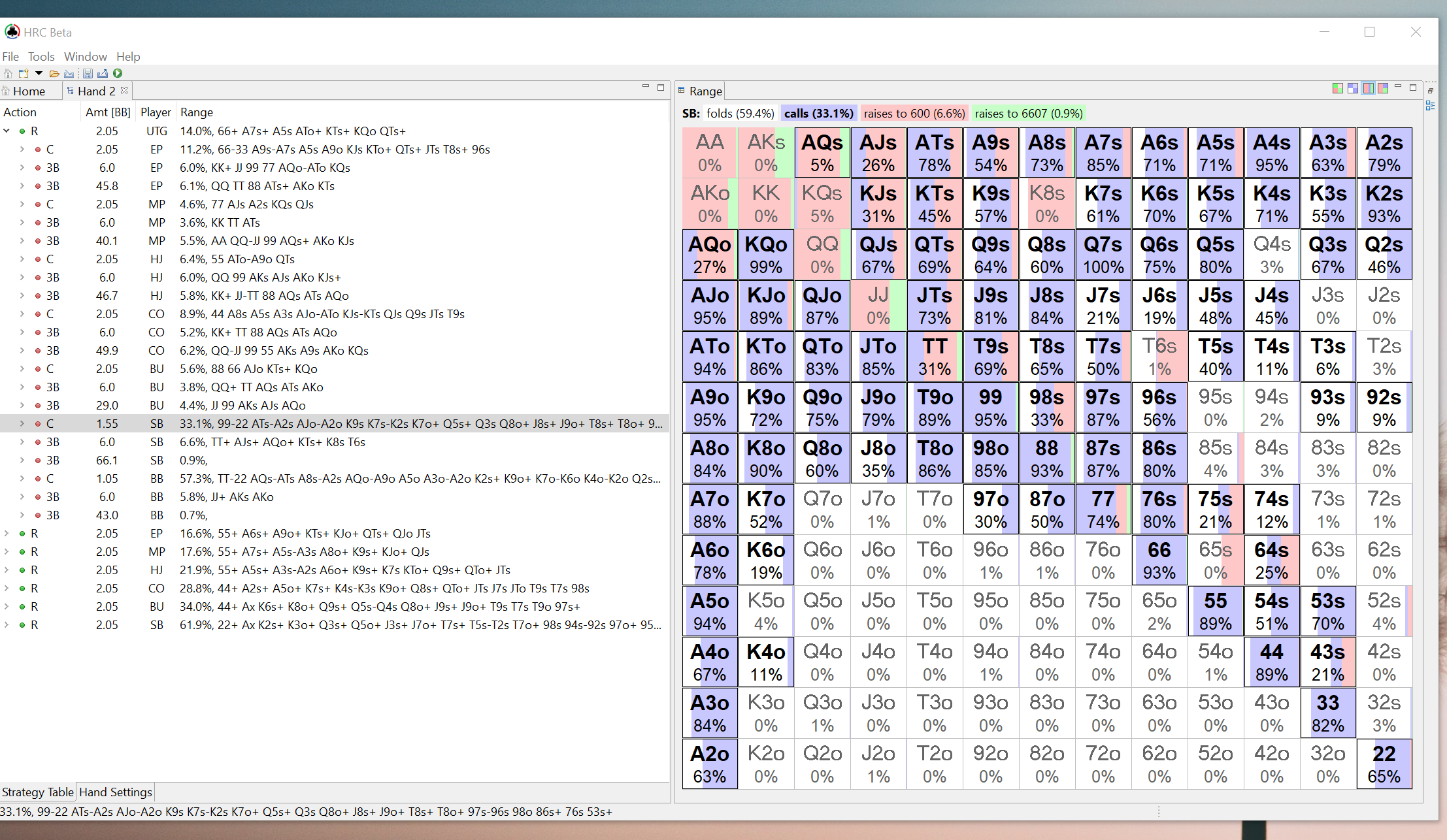The height and width of the screenshot is (840, 1447).
Task: Click the yellow Open folder toolbar icon
Action: (x=54, y=73)
